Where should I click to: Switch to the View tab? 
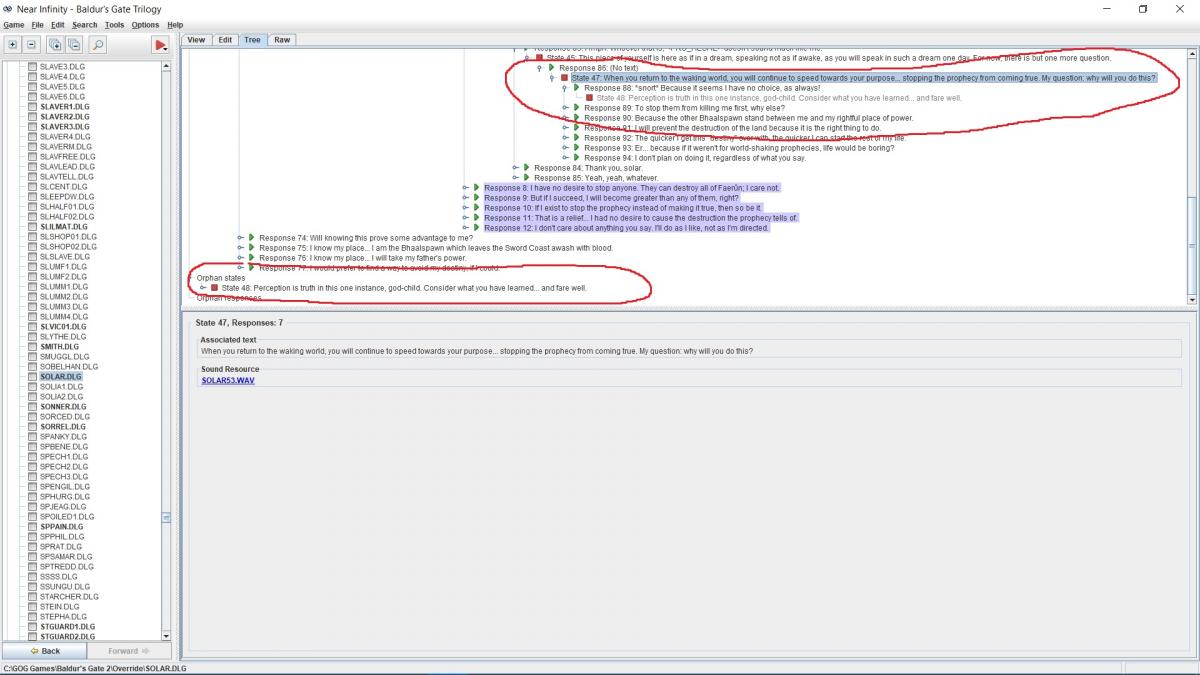coord(196,40)
